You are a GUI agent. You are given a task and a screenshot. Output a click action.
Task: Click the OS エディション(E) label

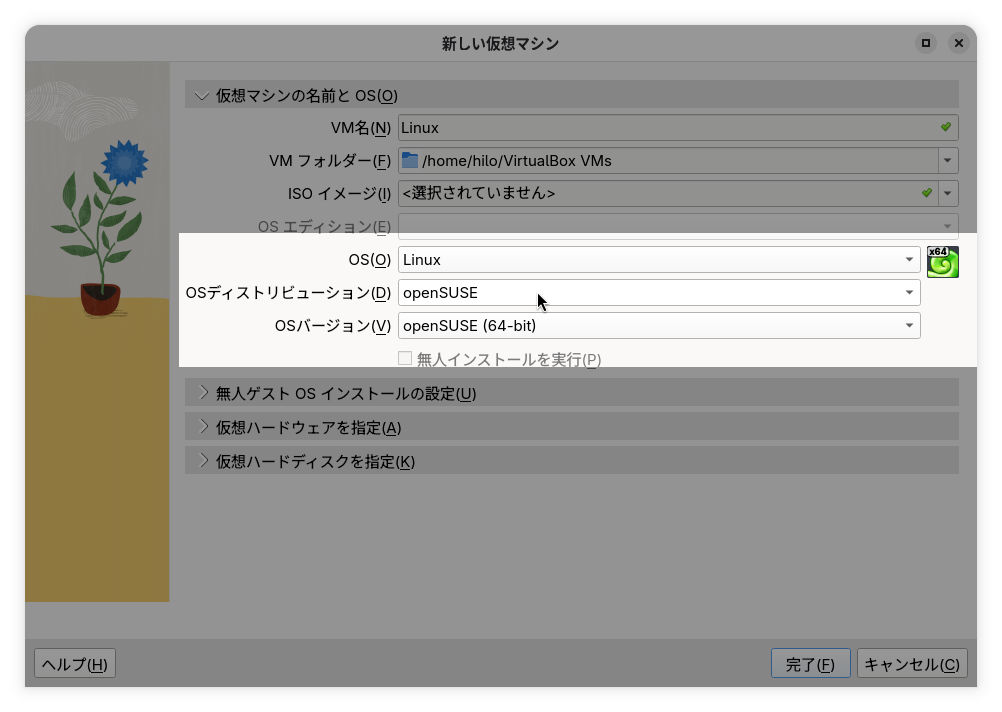point(324,226)
